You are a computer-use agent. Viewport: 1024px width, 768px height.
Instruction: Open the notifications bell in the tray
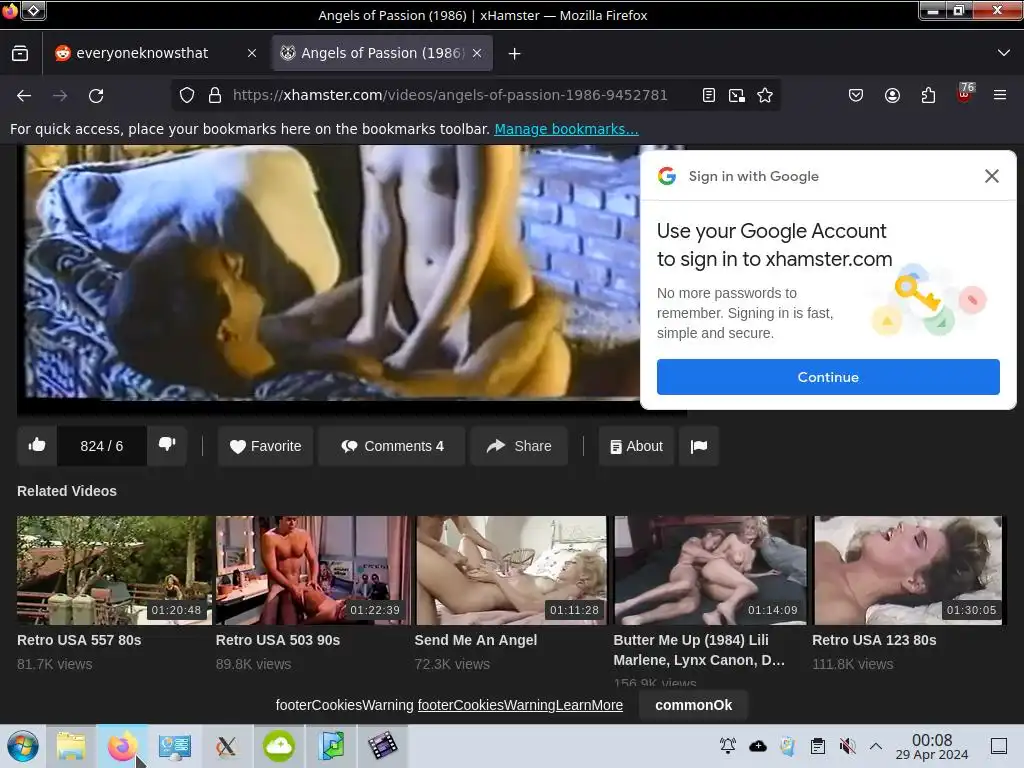pos(728,746)
